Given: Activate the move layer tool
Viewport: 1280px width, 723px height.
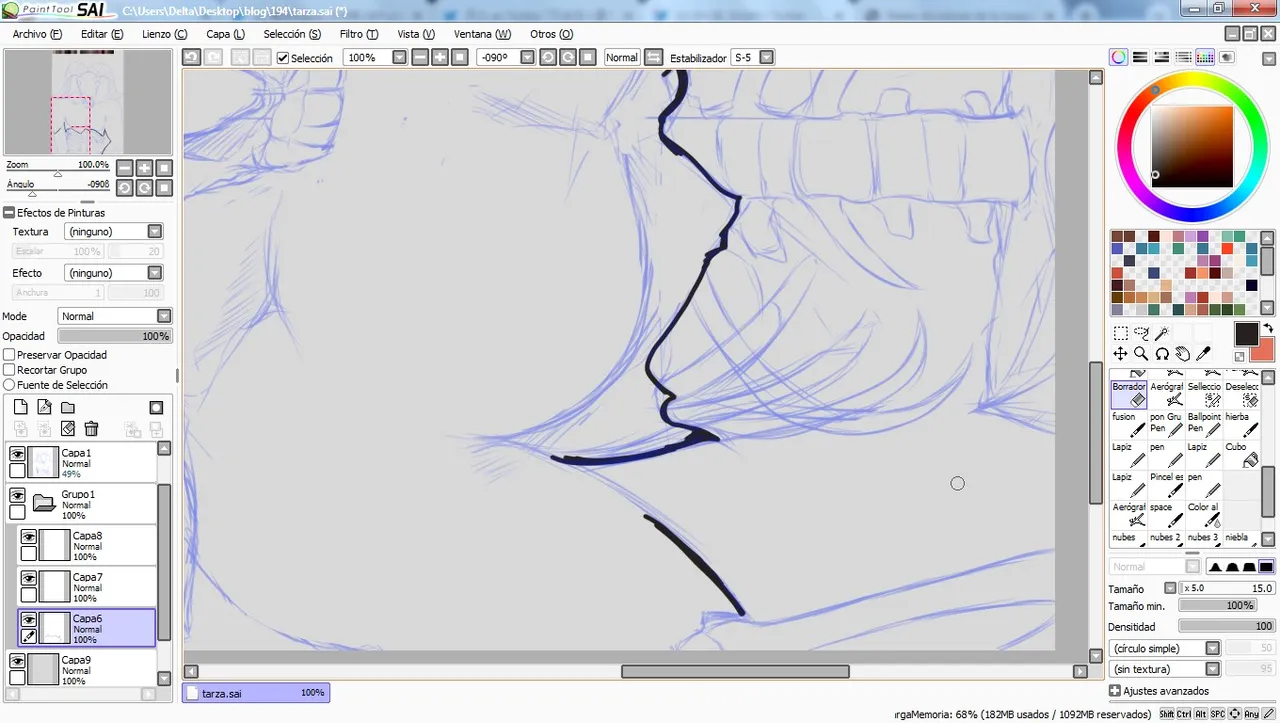Looking at the screenshot, I should 1120,354.
